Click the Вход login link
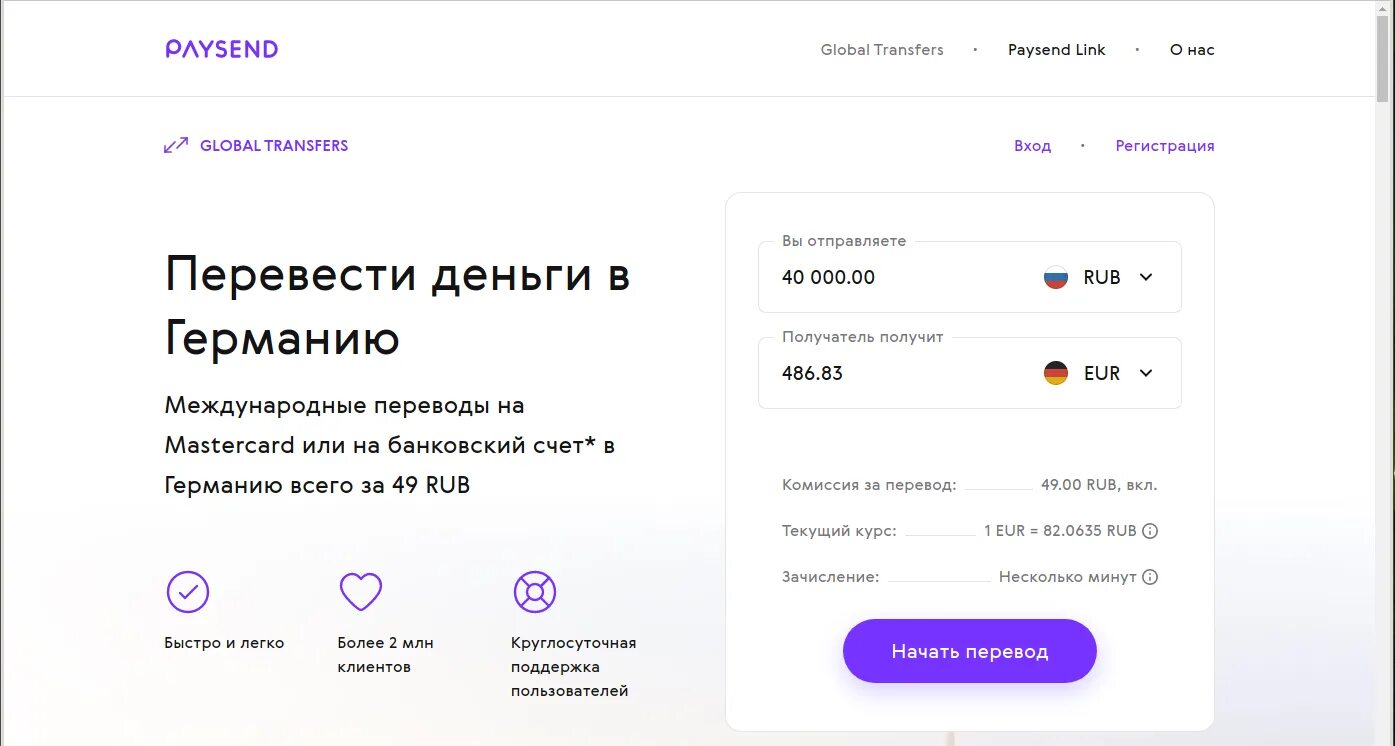Viewport: 1395px width, 746px height. coord(1033,146)
